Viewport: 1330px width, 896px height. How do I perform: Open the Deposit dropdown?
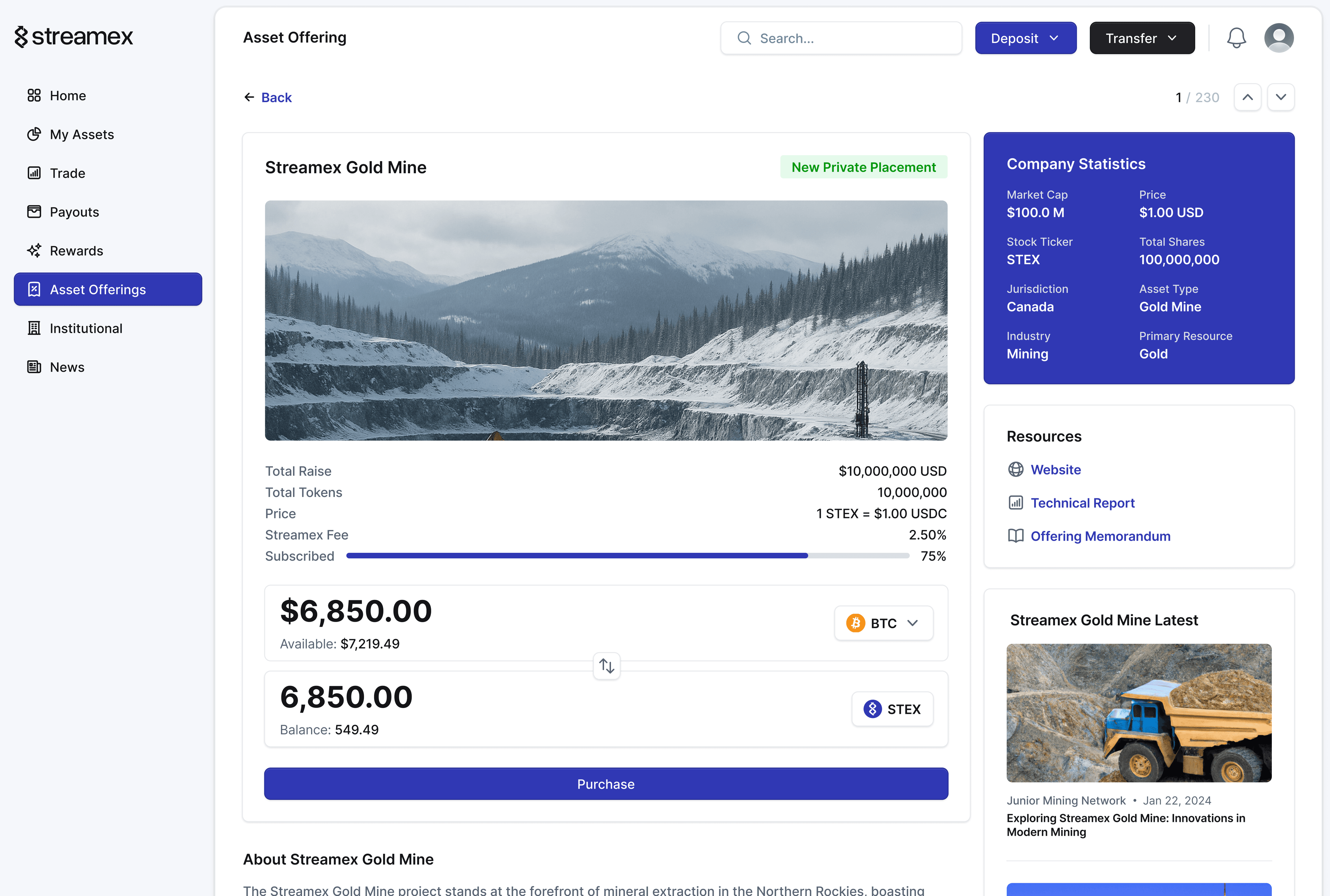click(1026, 38)
